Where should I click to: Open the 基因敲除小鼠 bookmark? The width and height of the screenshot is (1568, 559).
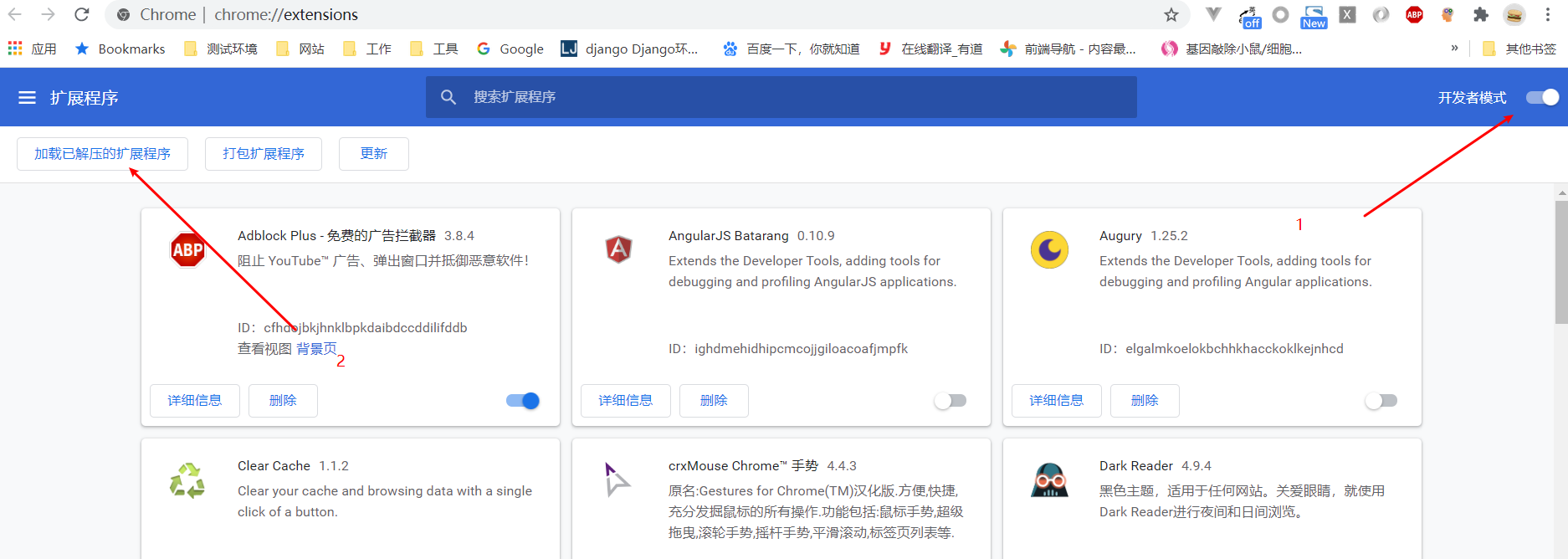pos(1231,49)
